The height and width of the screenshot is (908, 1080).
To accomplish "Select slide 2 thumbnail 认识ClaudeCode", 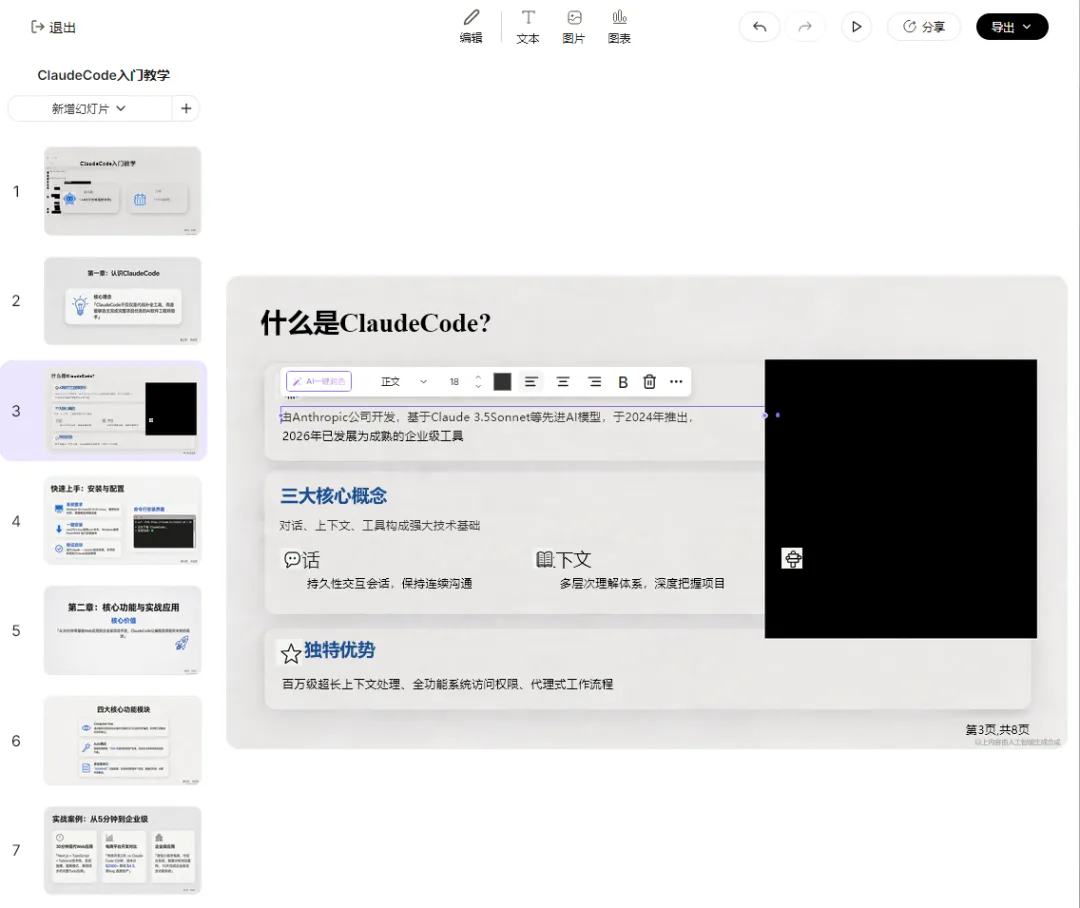I will click(x=123, y=301).
